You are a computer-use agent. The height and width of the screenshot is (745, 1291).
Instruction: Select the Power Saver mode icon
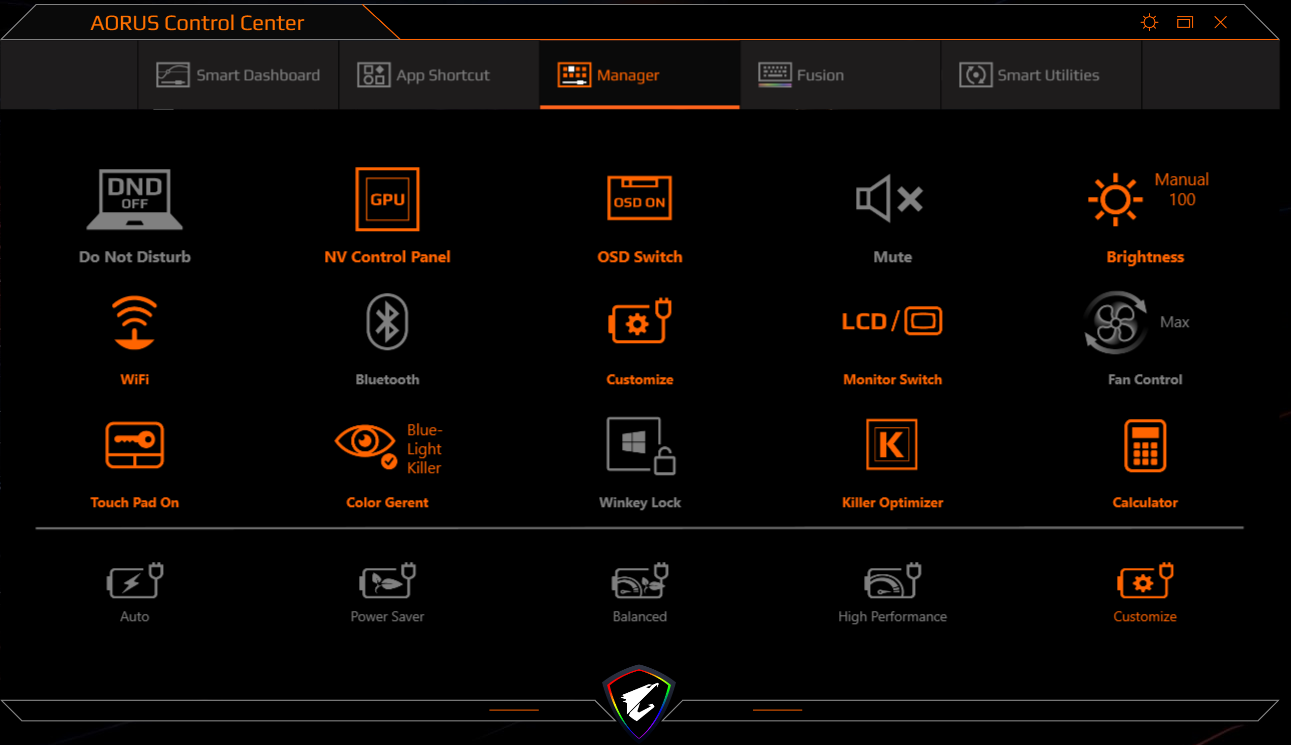point(387,580)
